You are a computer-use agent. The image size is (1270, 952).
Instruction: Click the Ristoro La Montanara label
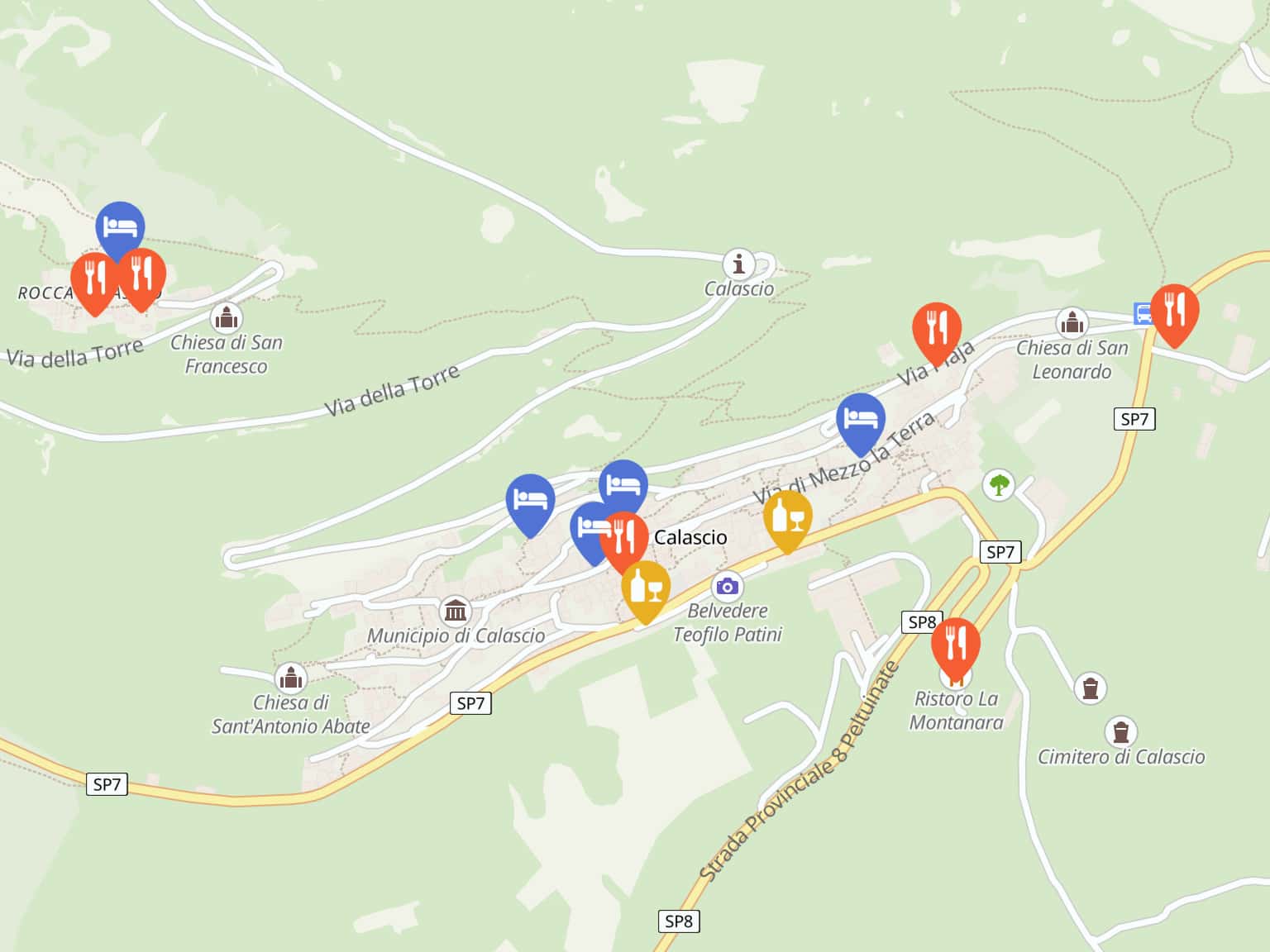point(956,711)
